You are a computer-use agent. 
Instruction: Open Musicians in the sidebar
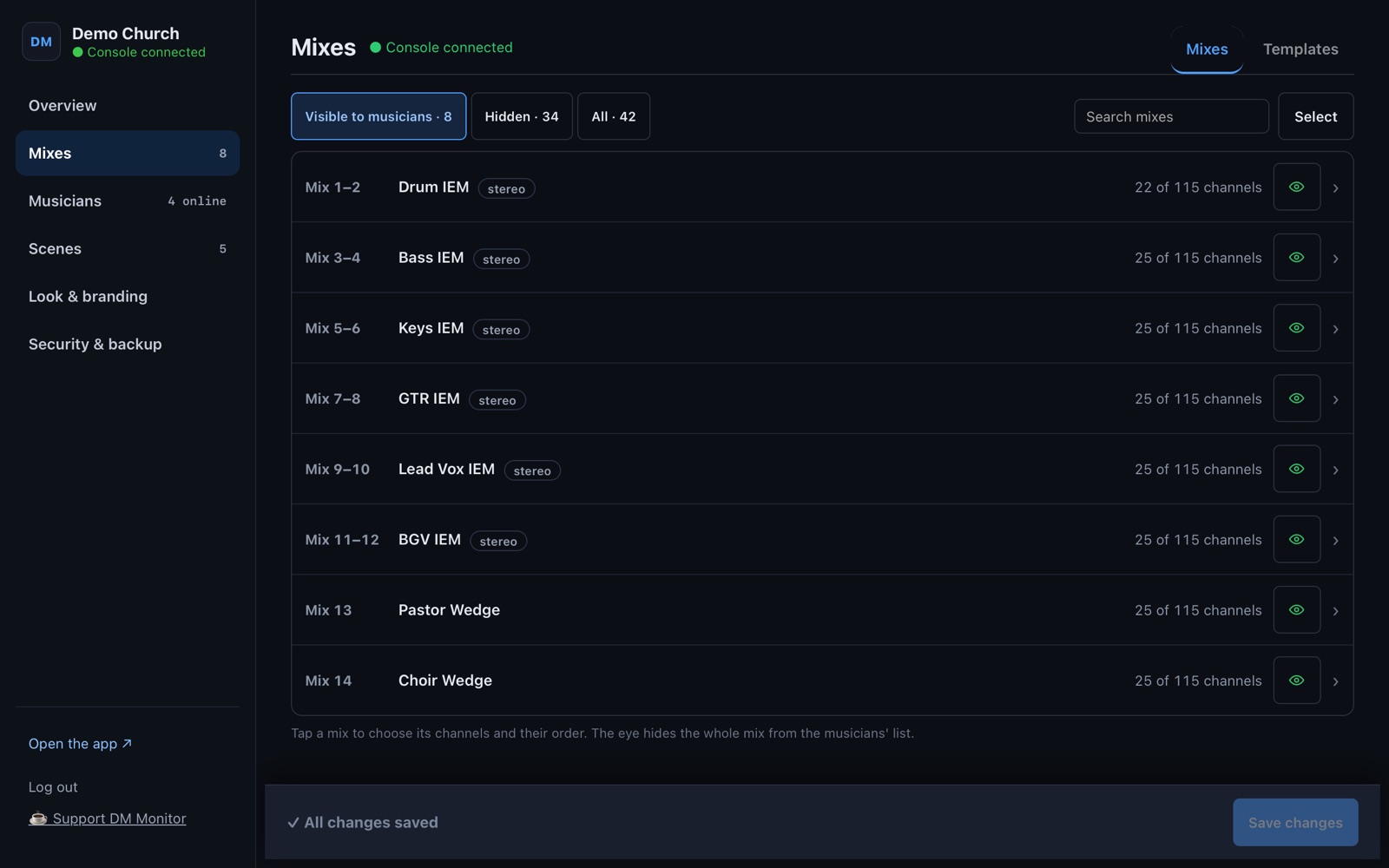128,201
